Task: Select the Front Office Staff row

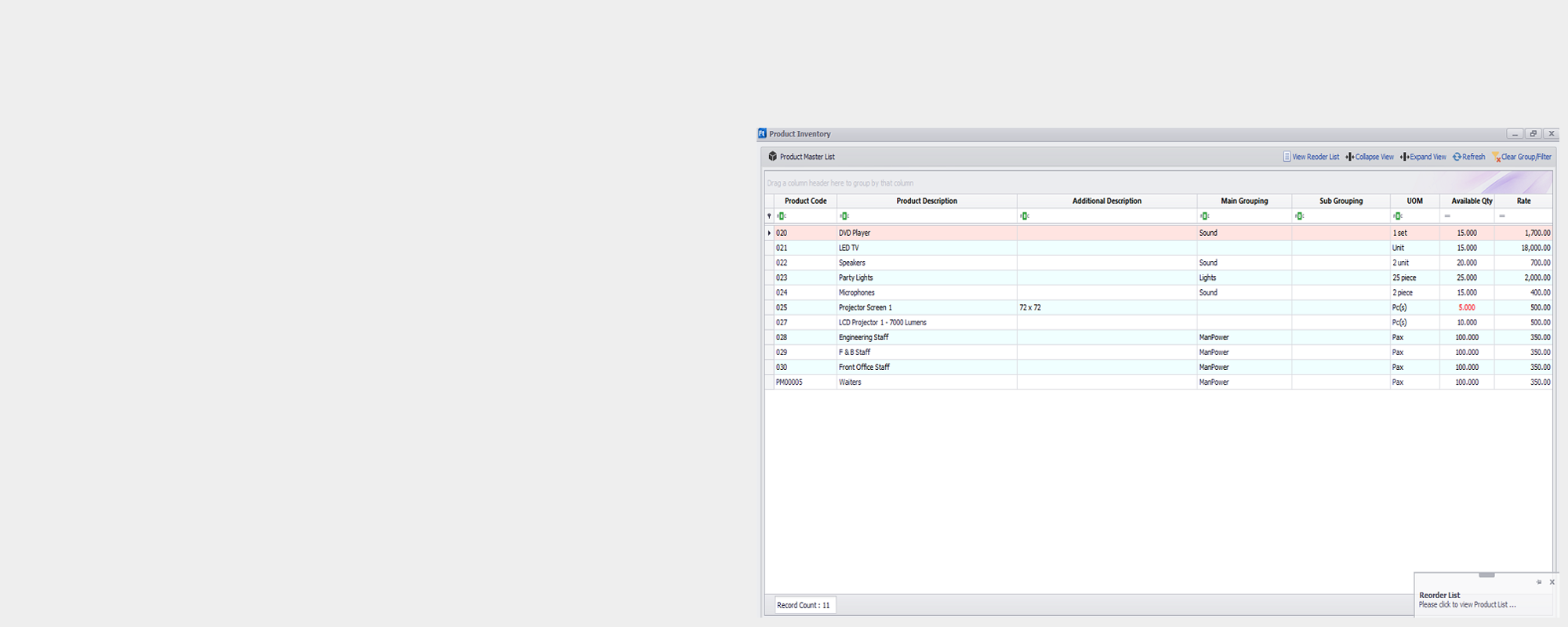Action: [1159, 367]
